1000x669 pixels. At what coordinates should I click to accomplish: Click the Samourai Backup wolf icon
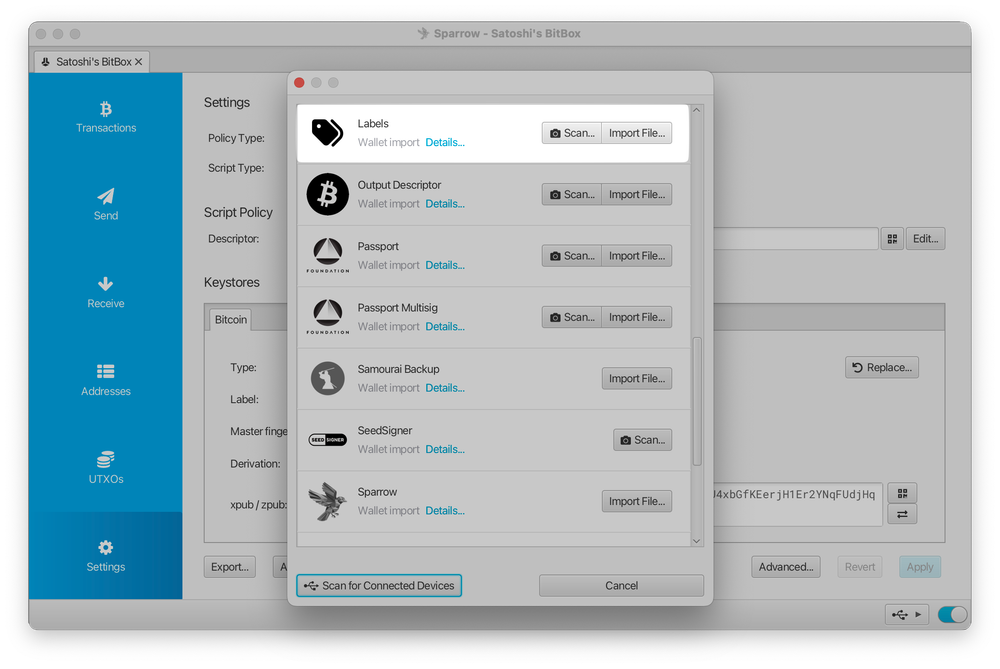pyautogui.click(x=327, y=378)
